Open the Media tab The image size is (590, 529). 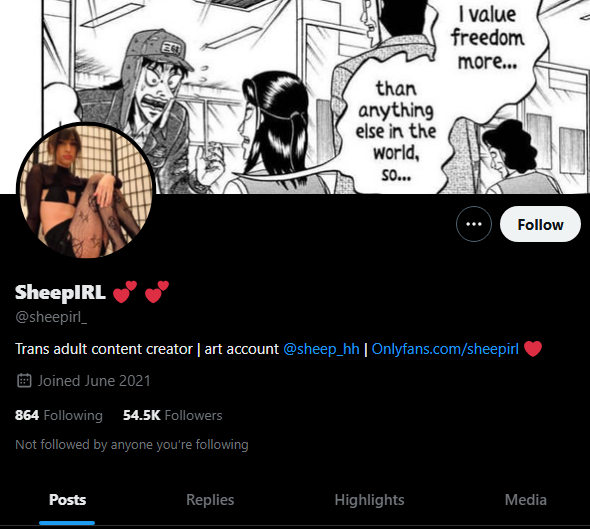(525, 500)
